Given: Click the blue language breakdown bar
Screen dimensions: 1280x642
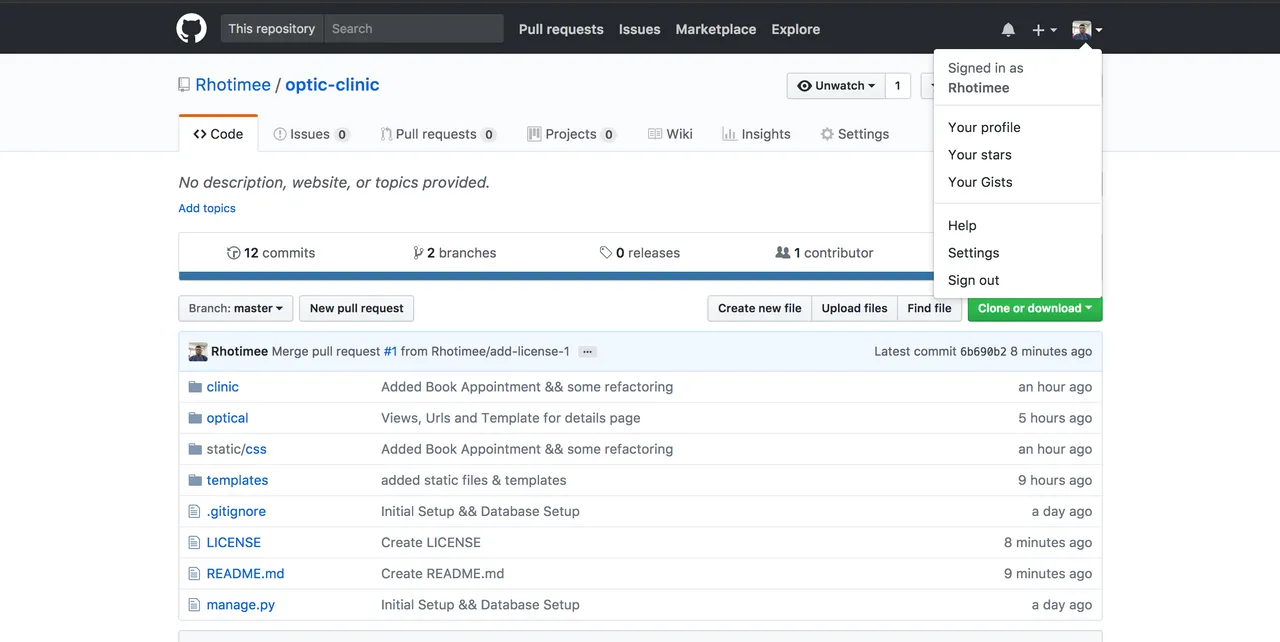Looking at the screenshot, I should click(556, 276).
